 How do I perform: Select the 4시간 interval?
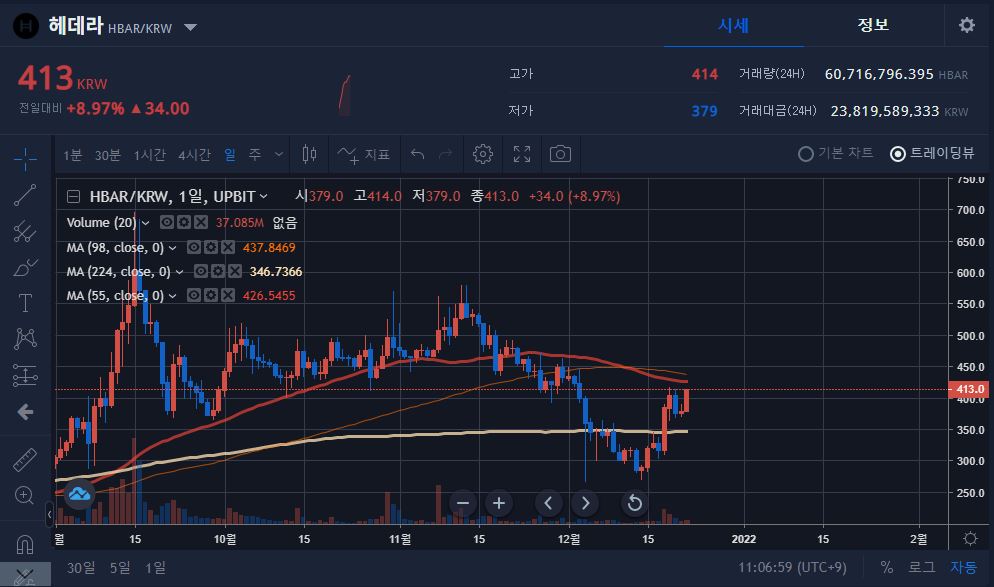click(x=194, y=154)
